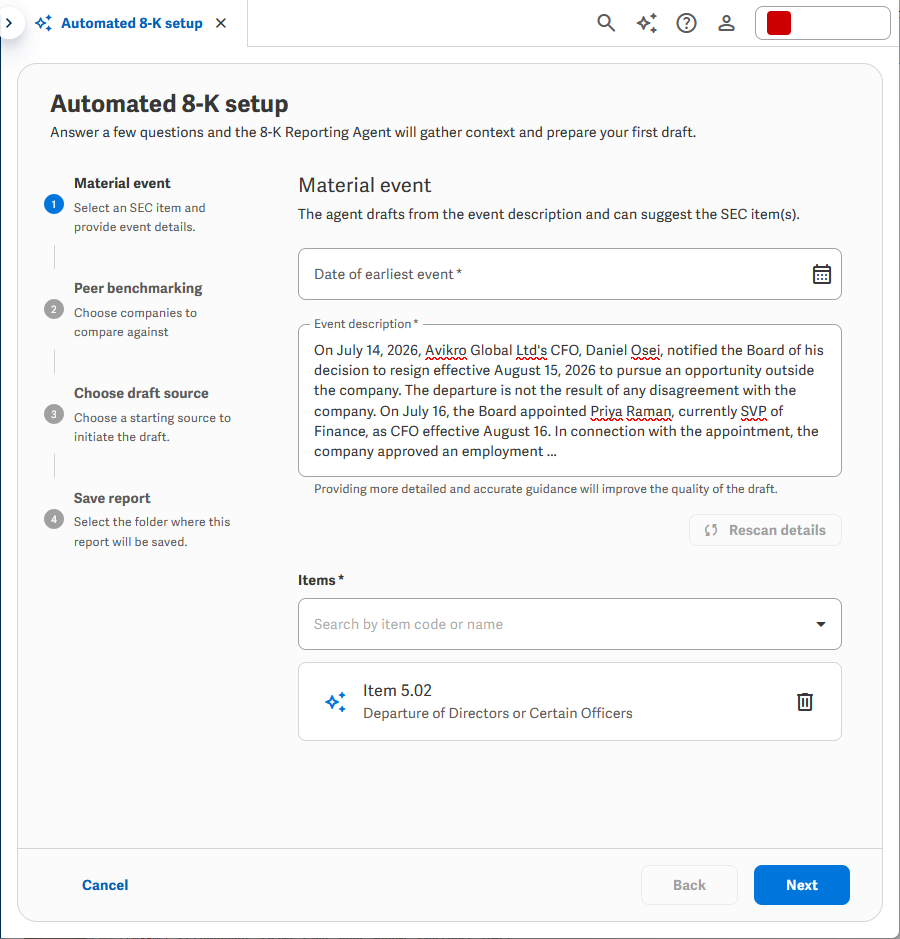Close the Automated 8-K setup tab
The width and height of the screenshot is (900, 939).
[221, 23]
